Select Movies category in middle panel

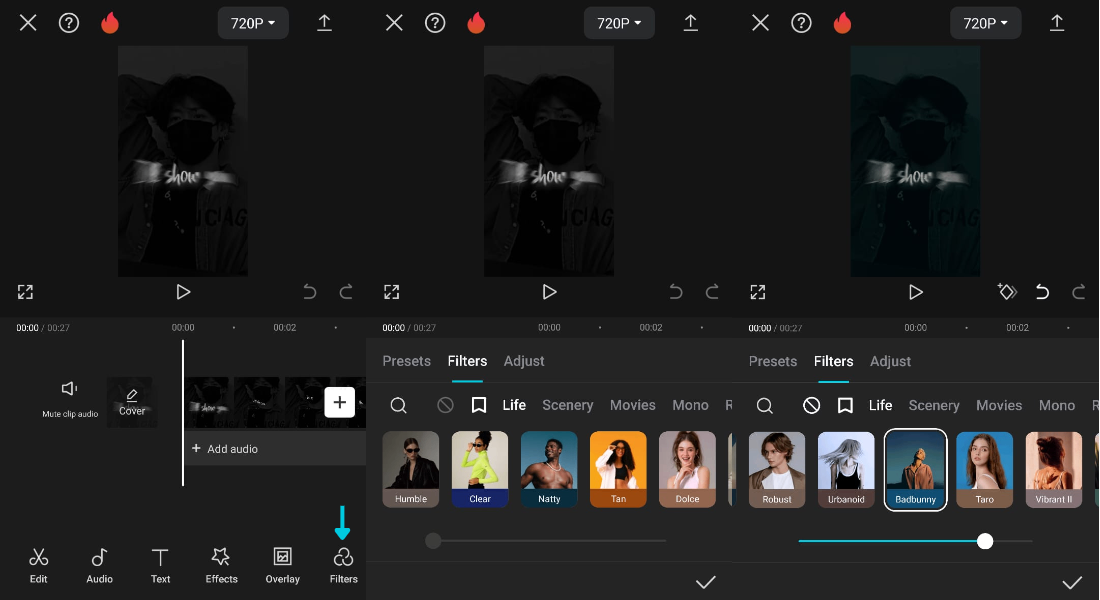632,405
